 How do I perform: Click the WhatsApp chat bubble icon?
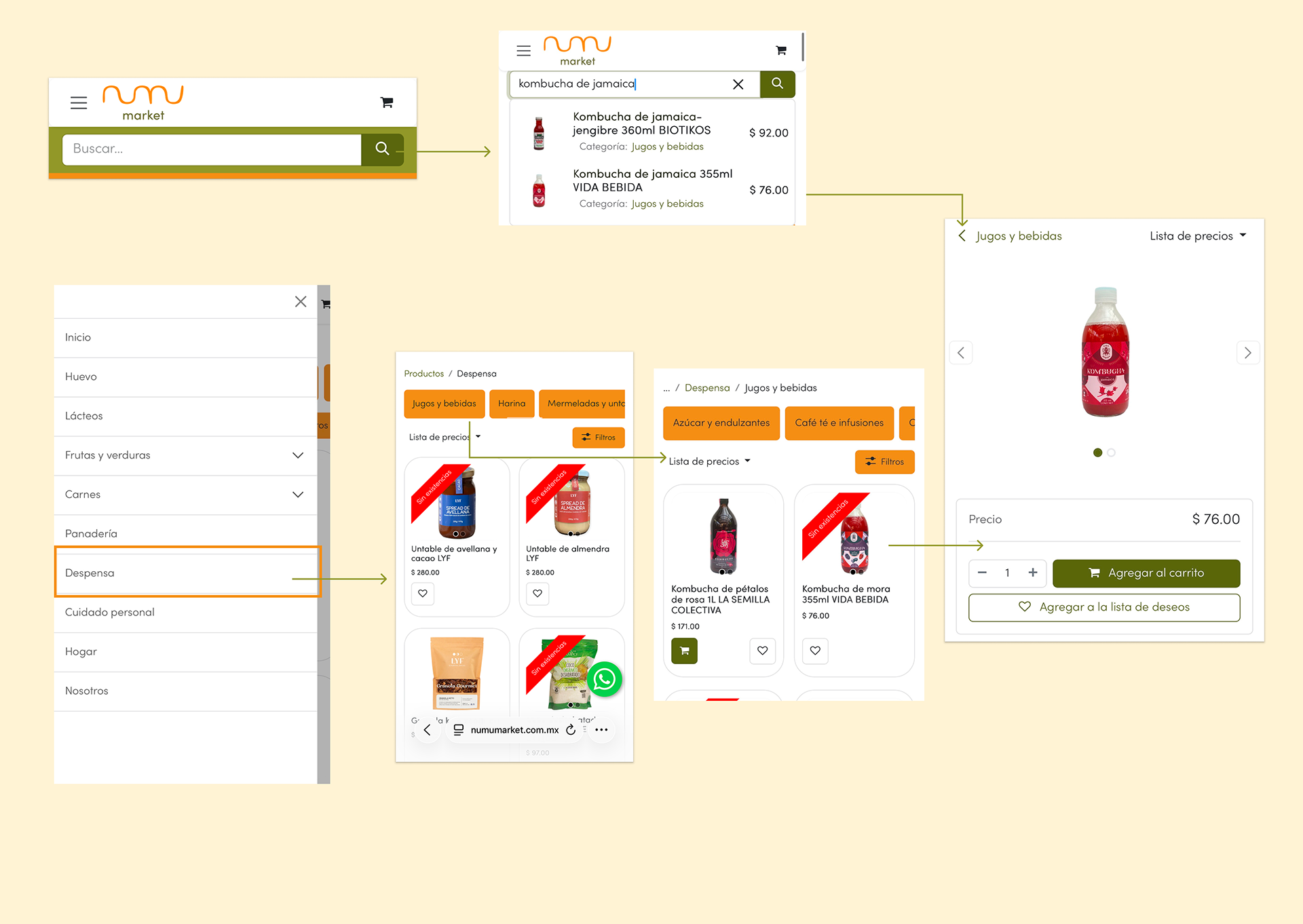click(x=604, y=679)
